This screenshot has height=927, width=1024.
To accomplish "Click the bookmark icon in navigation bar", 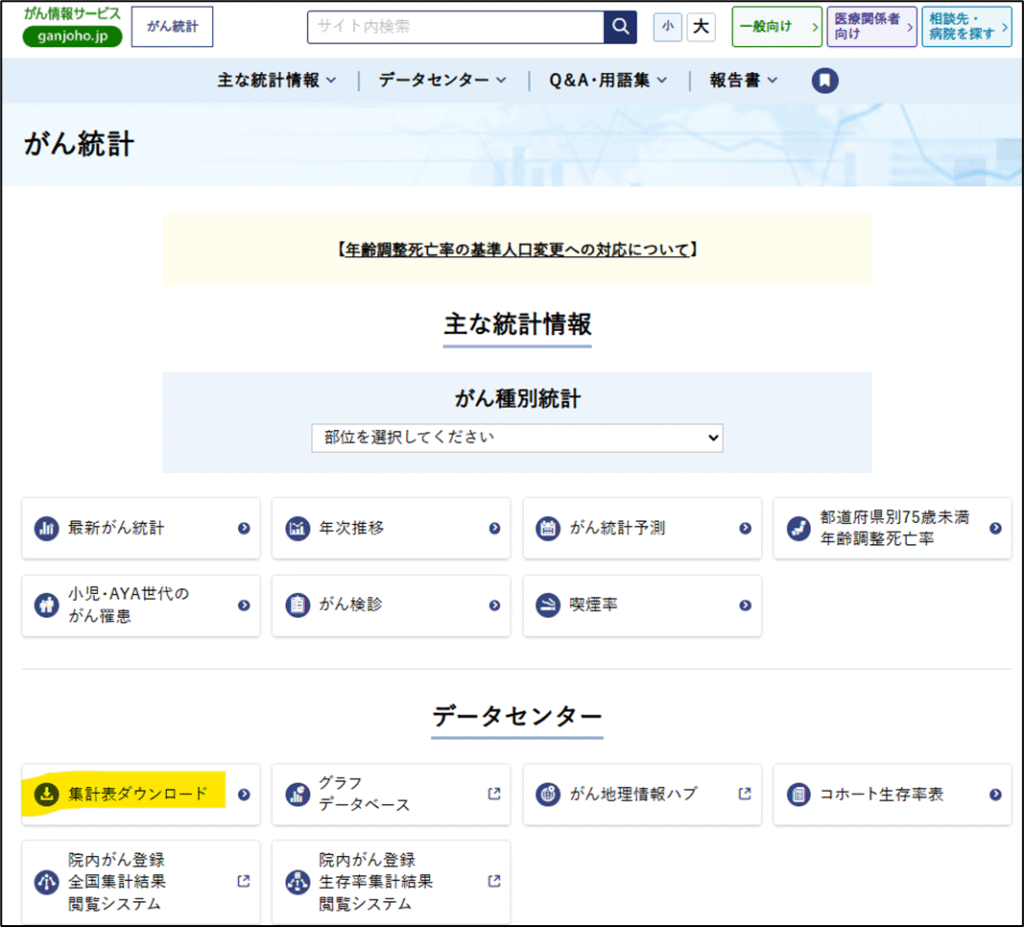I will click(x=824, y=81).
